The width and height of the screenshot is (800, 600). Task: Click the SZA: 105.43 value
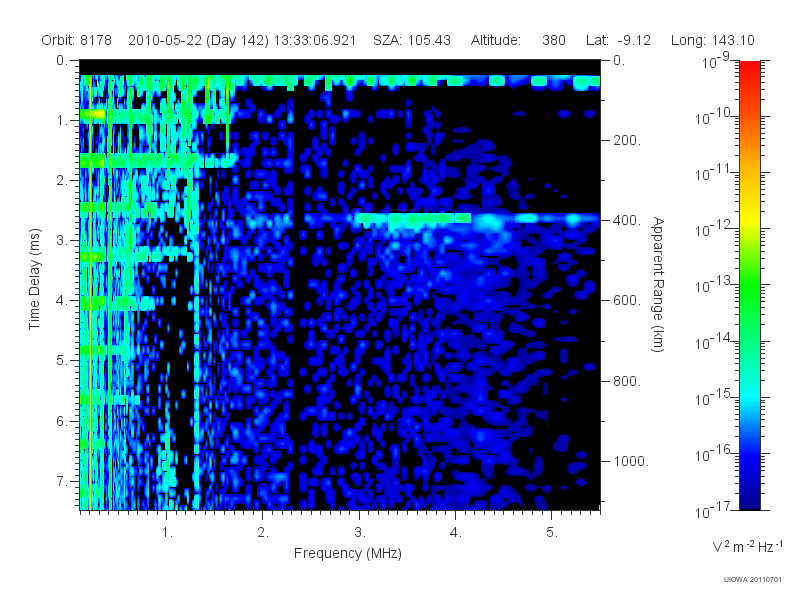(x=412, y=40)
